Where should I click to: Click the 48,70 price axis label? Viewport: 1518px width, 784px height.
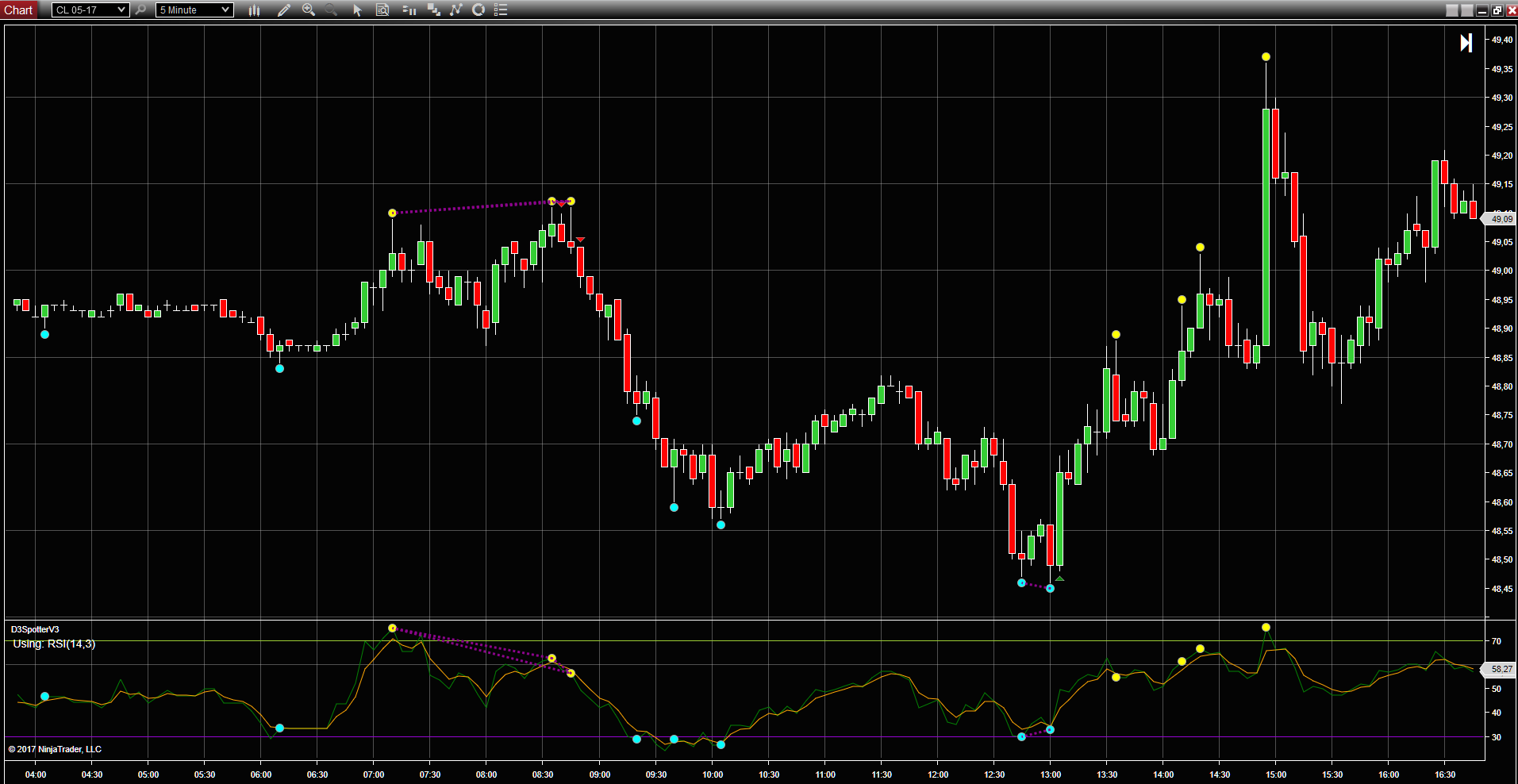click(x=1501, y=444)
